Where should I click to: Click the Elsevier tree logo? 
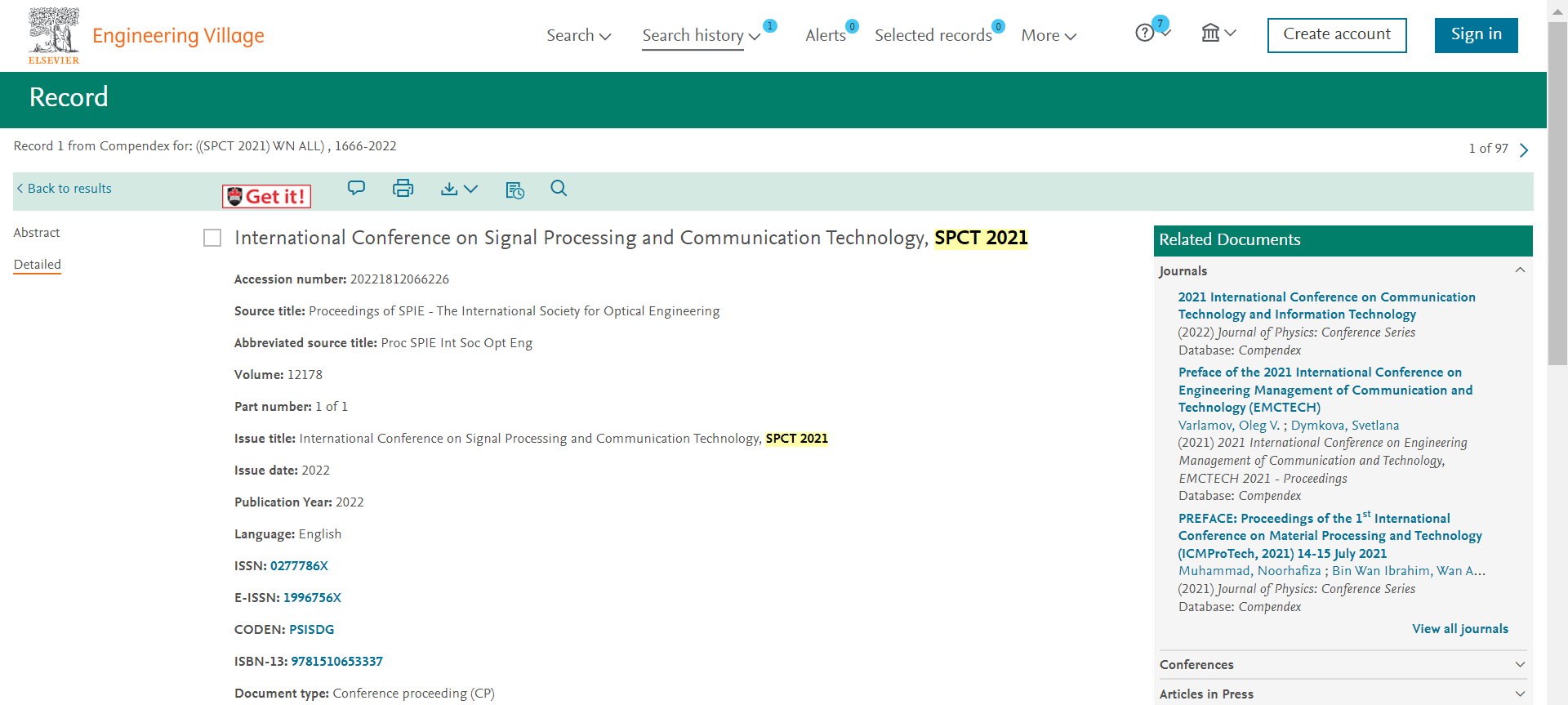pyautogui.click(x=54, y=35)
